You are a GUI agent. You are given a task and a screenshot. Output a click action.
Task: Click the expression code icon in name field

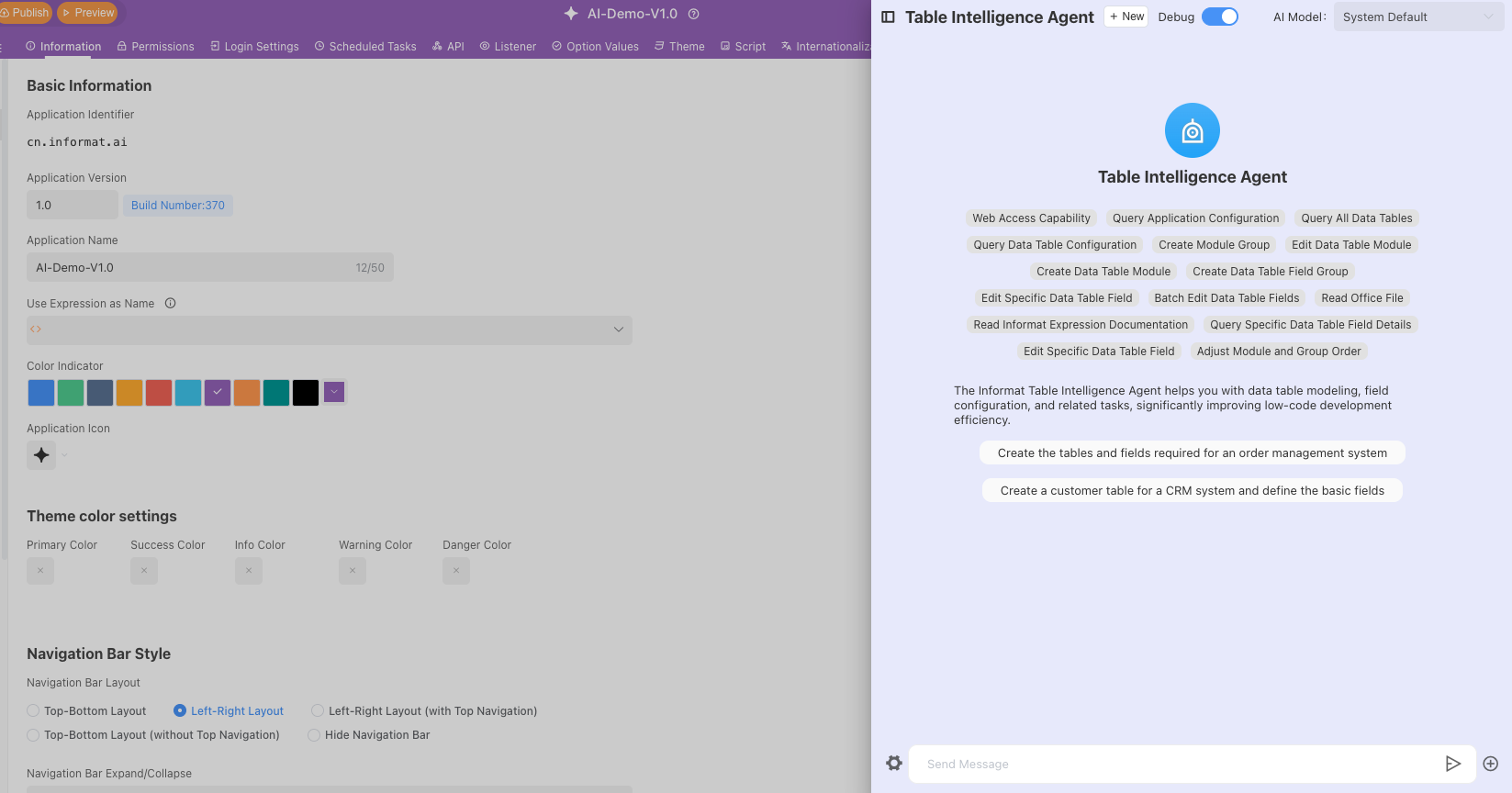coord(36,329)
